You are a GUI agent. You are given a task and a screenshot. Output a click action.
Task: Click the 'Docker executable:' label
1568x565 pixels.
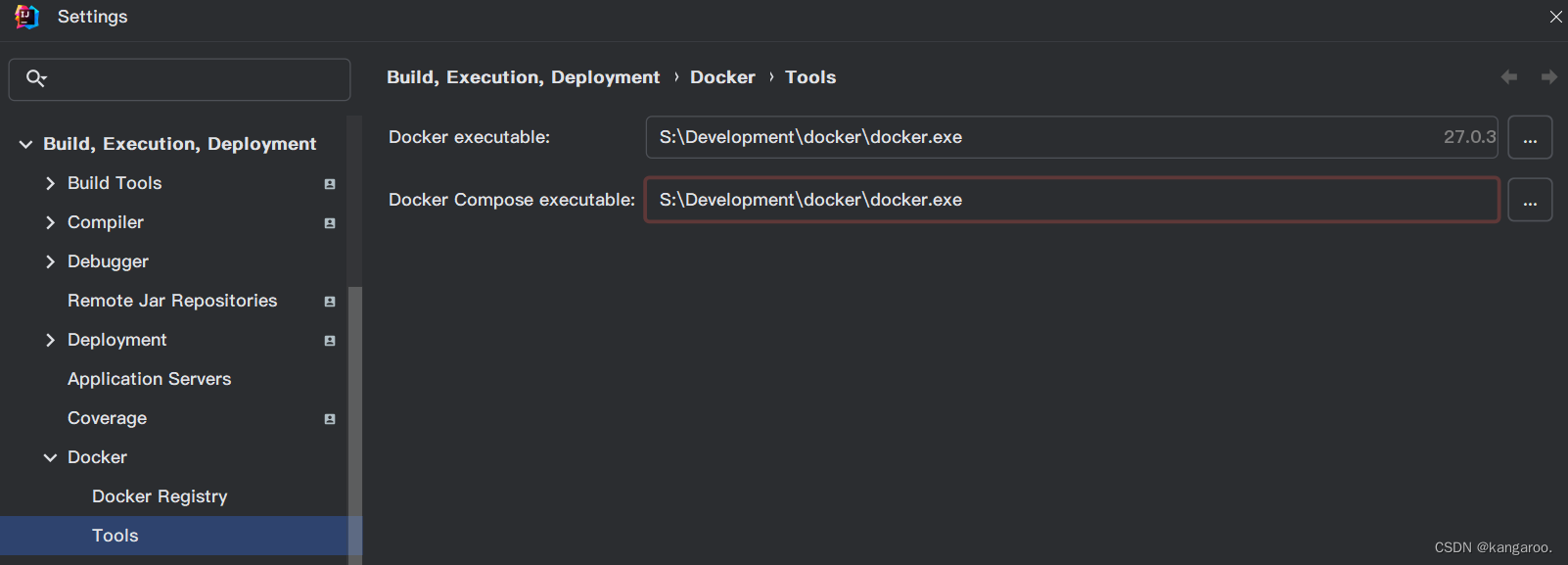tap(469, 137)
